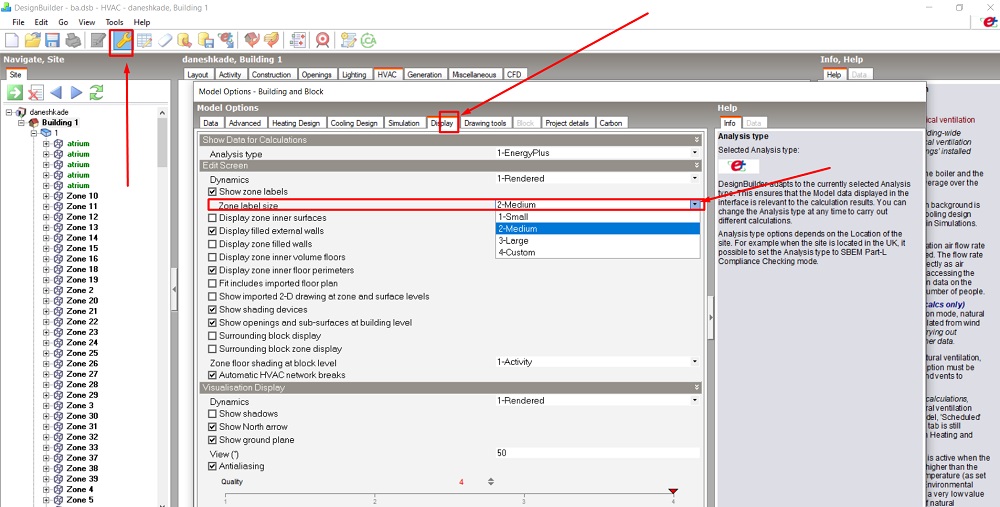This screenshot has height=507, width=1000.
Task: Click the Open file folder icon
Action: click(x=33, y=41)
